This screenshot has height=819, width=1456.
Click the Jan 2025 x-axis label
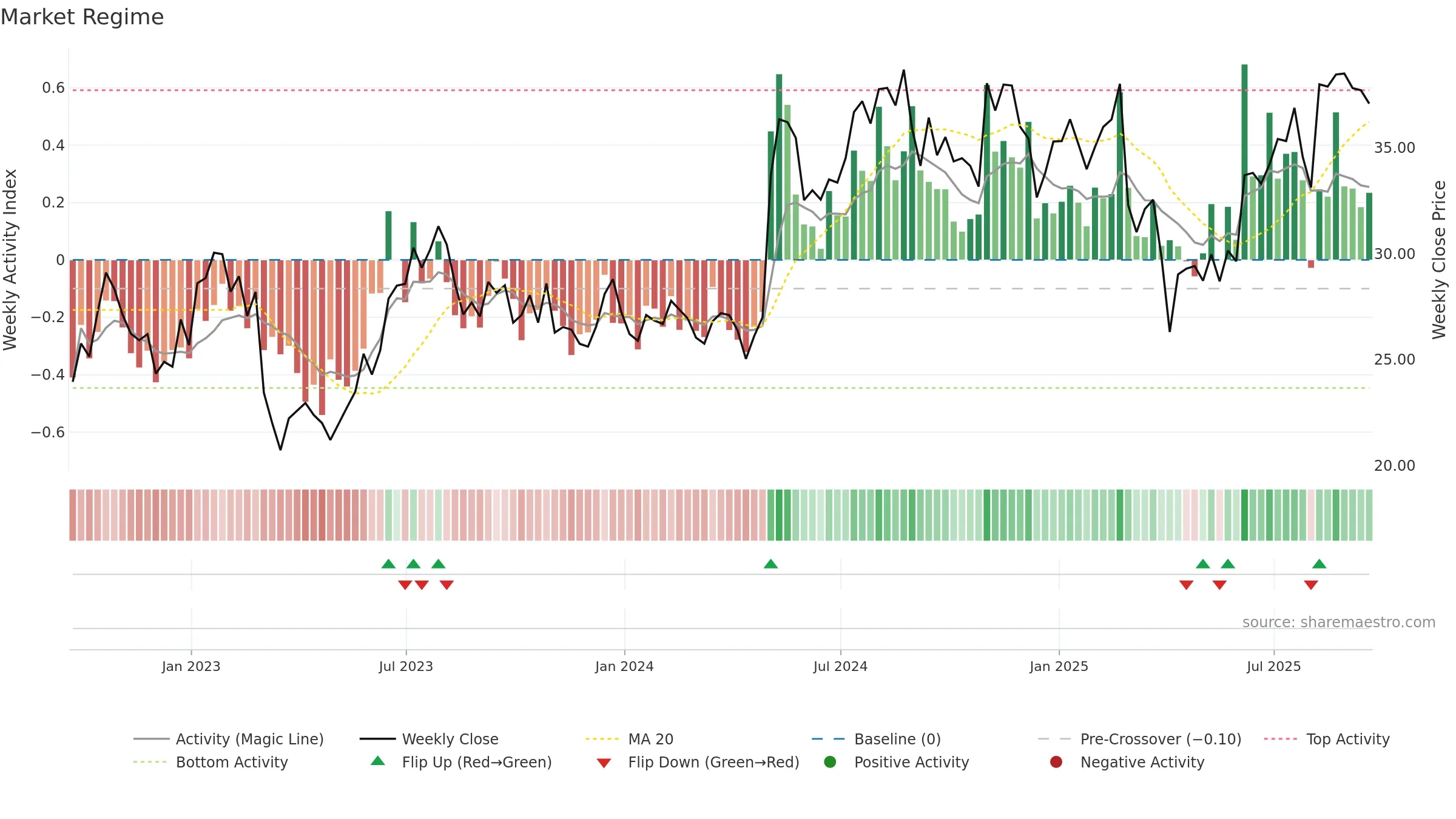[x=1059, y=666]
